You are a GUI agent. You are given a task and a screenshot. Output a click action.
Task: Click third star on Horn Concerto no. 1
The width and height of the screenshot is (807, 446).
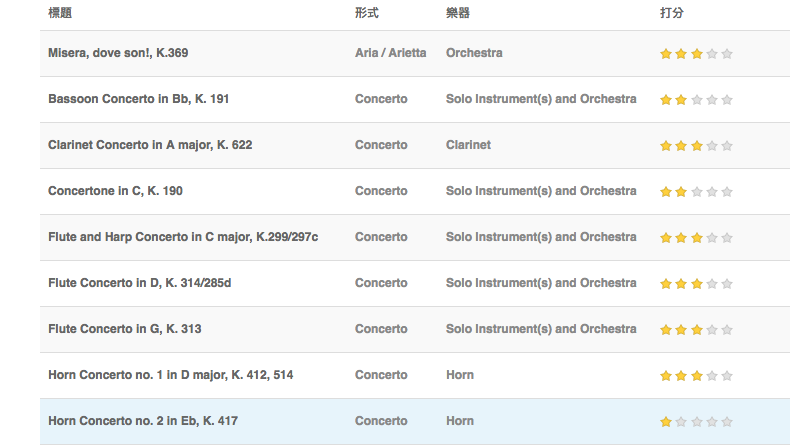[696, 376]
